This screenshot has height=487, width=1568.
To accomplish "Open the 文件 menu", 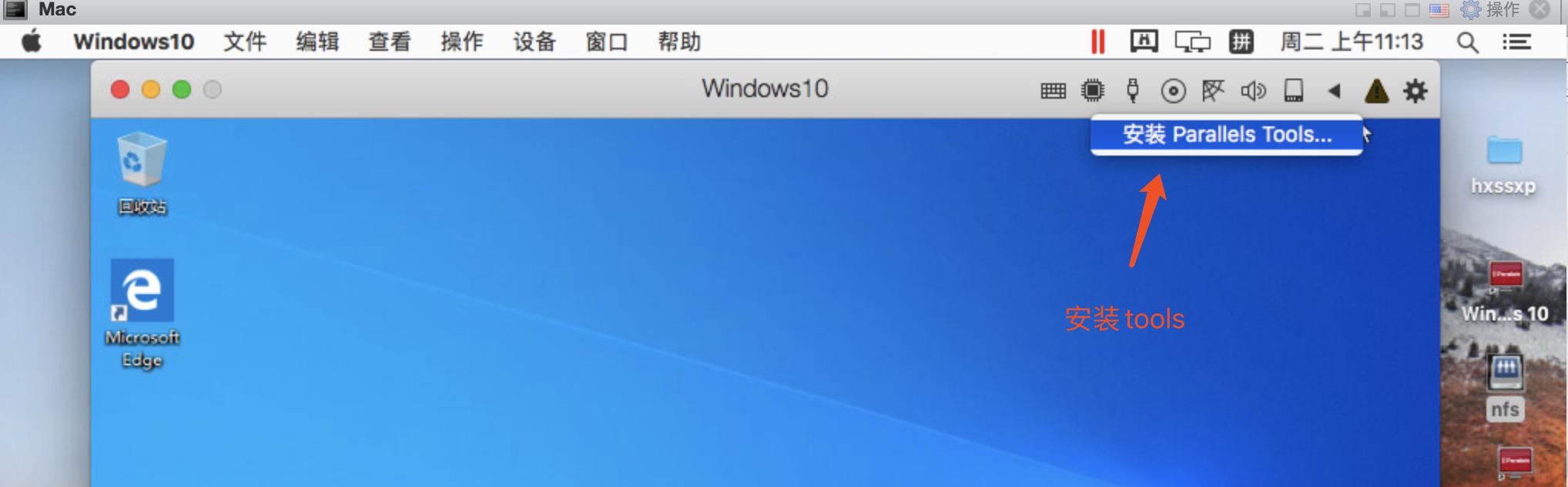I will pyautogui.click(x=245, y=42).
